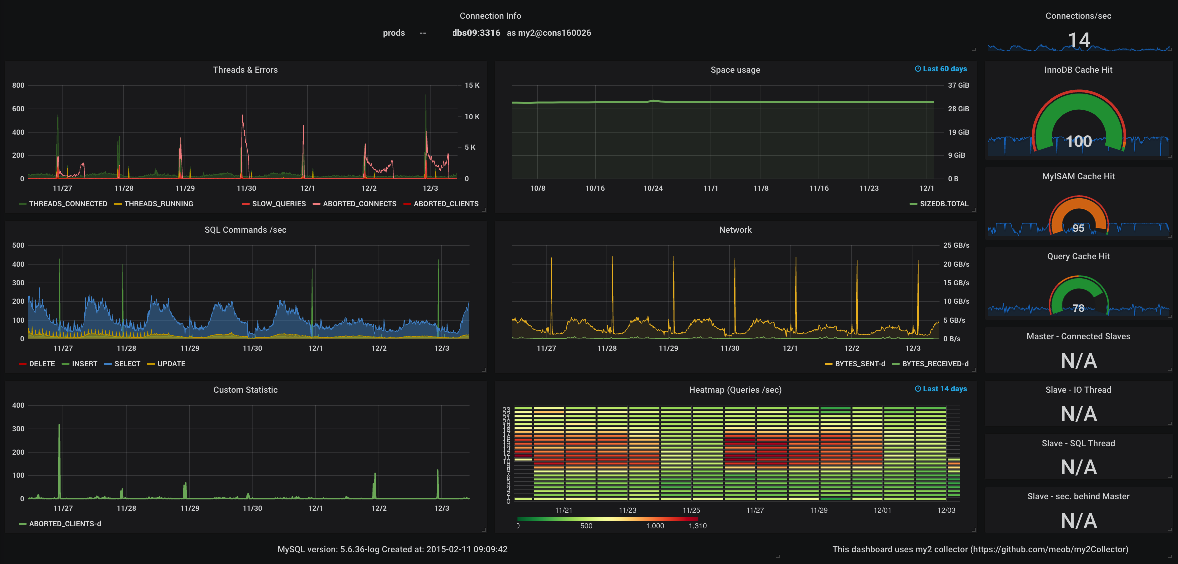
Task: Open Master - Connected Slaves title menu
Action: (1078, 336)
